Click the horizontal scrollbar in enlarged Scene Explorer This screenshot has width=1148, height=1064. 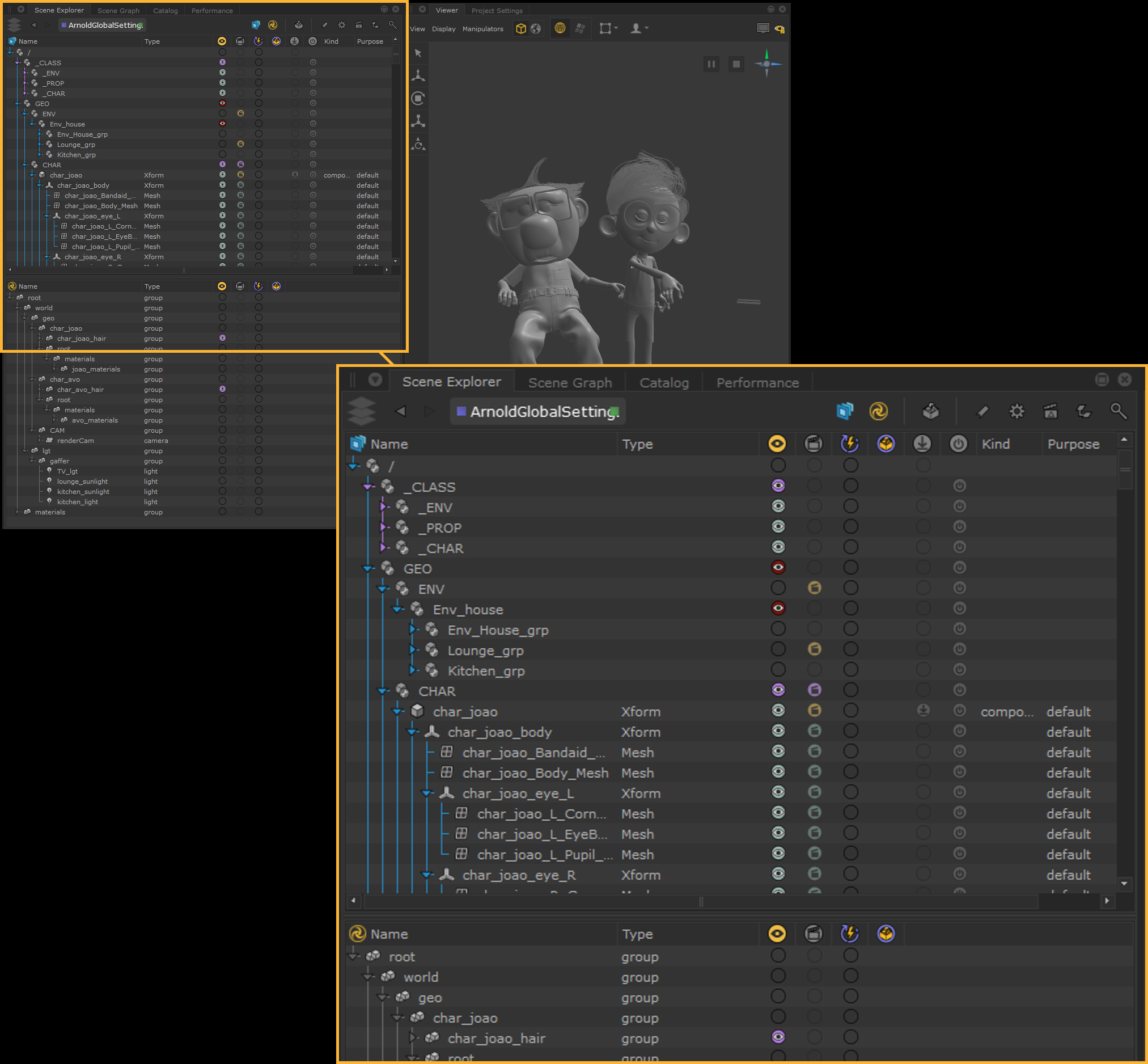[700, 901]
